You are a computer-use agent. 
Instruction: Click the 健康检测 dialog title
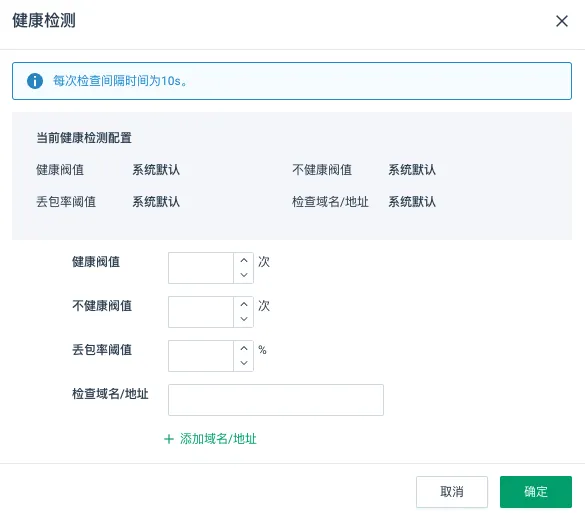pyautogui.click(x=44, y=21)
